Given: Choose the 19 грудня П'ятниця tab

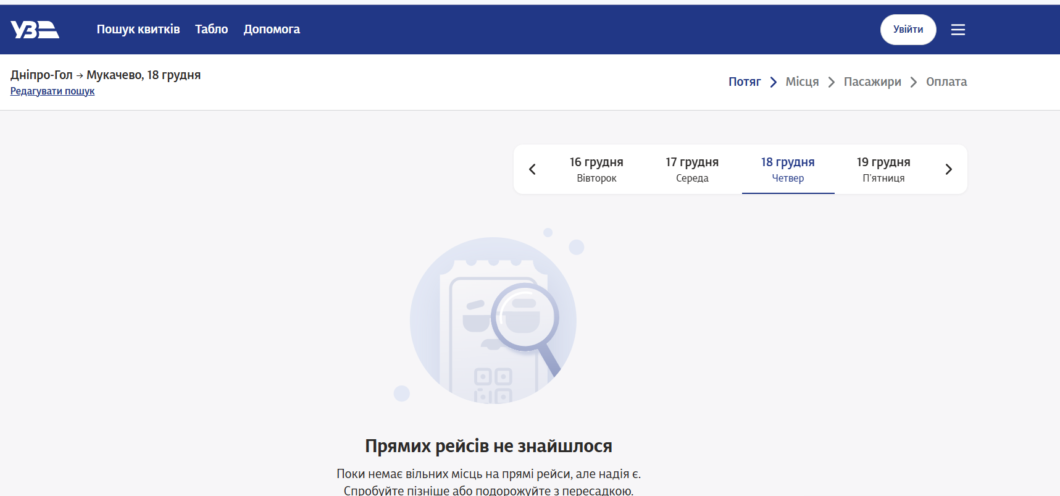Looking at the screenshot, I should [x=883, y=169].
